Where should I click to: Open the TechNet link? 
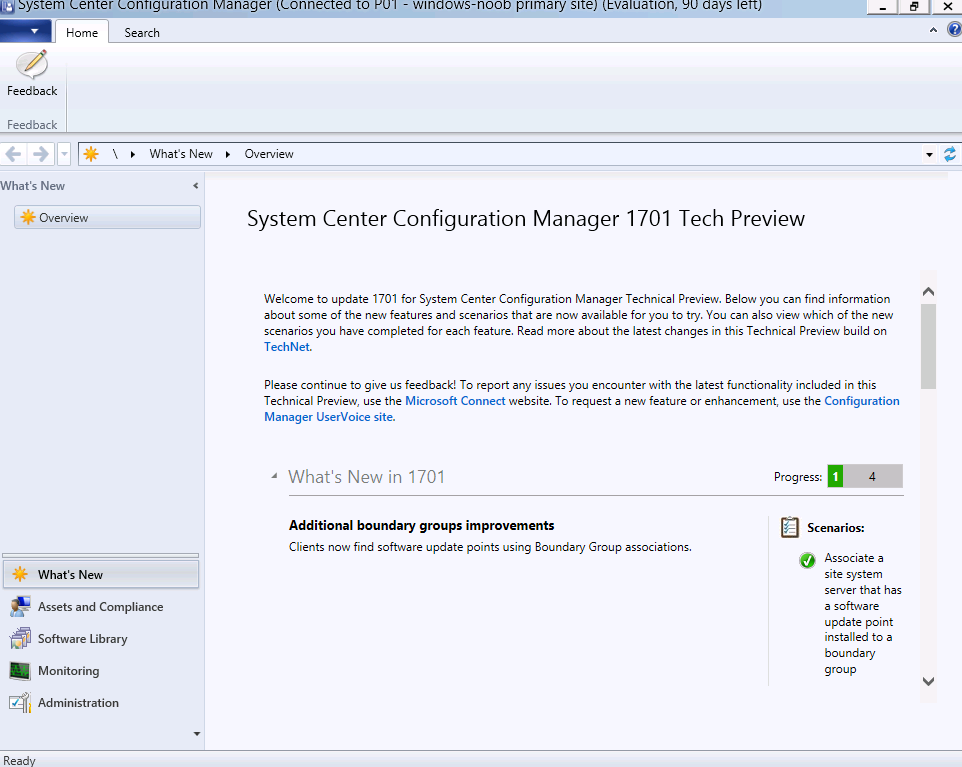287,347
